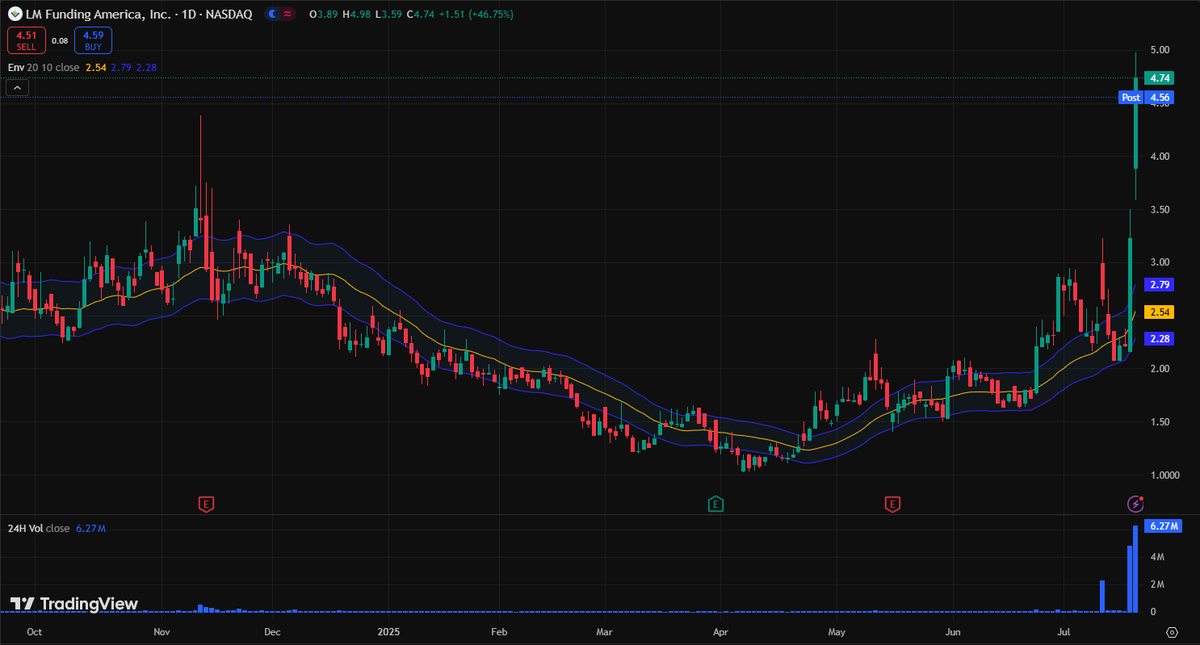Click the 3.50 price axis label
This screenshot has height=645, width=1200.
tap(1160, 210)
